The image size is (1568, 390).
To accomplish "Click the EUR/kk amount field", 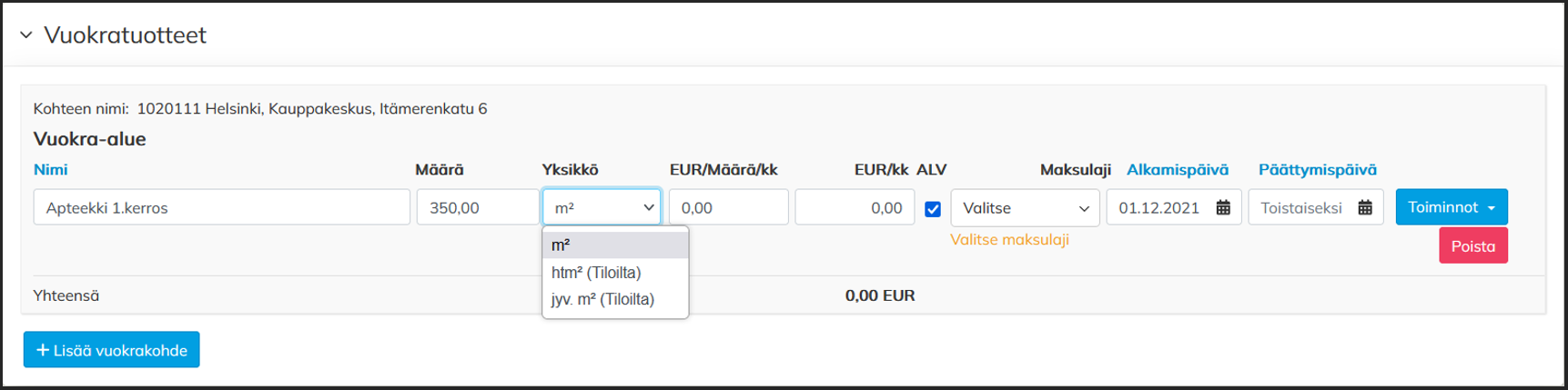I will (x=855, y=208).
